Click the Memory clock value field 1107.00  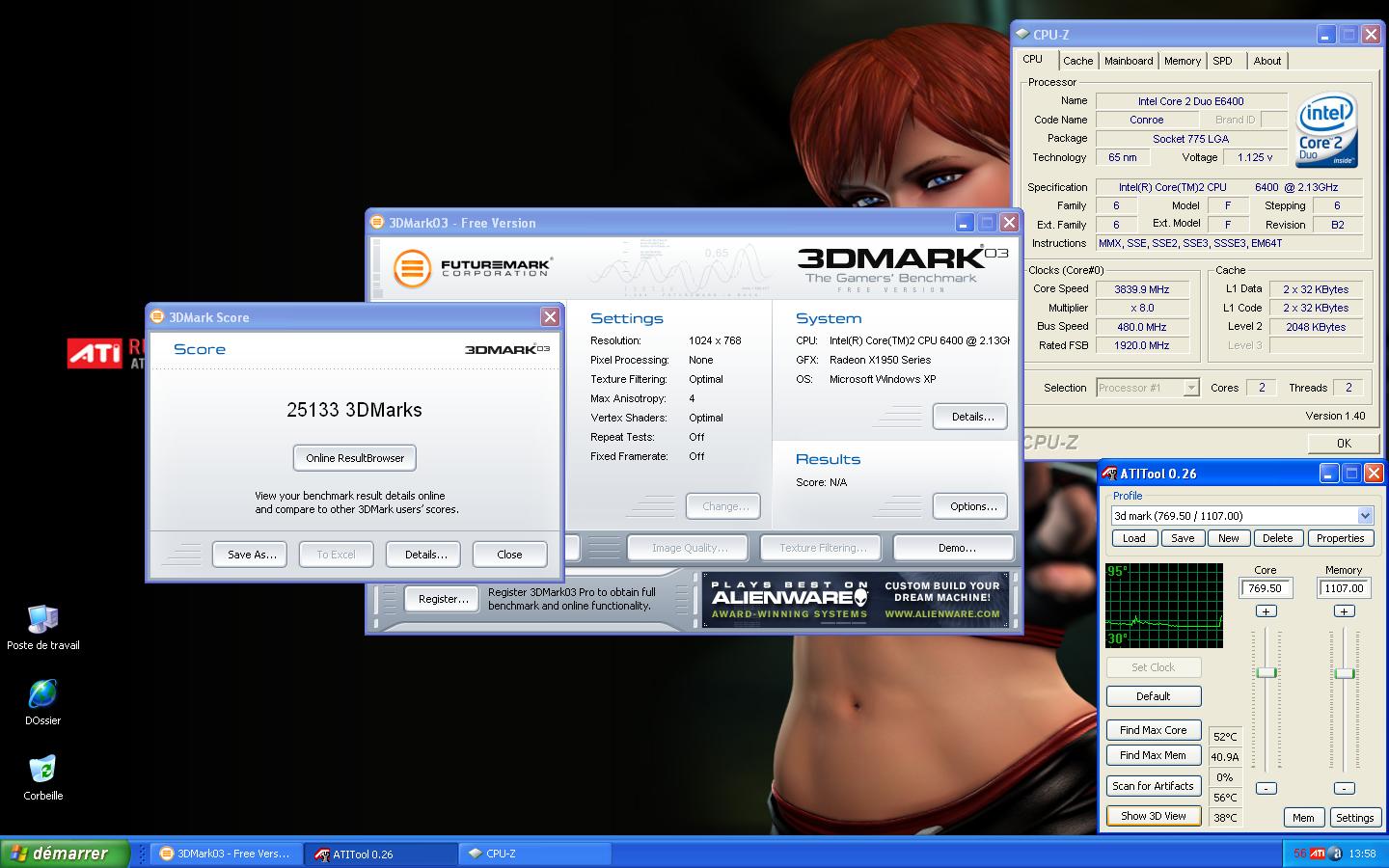(x=1344, y=587)
